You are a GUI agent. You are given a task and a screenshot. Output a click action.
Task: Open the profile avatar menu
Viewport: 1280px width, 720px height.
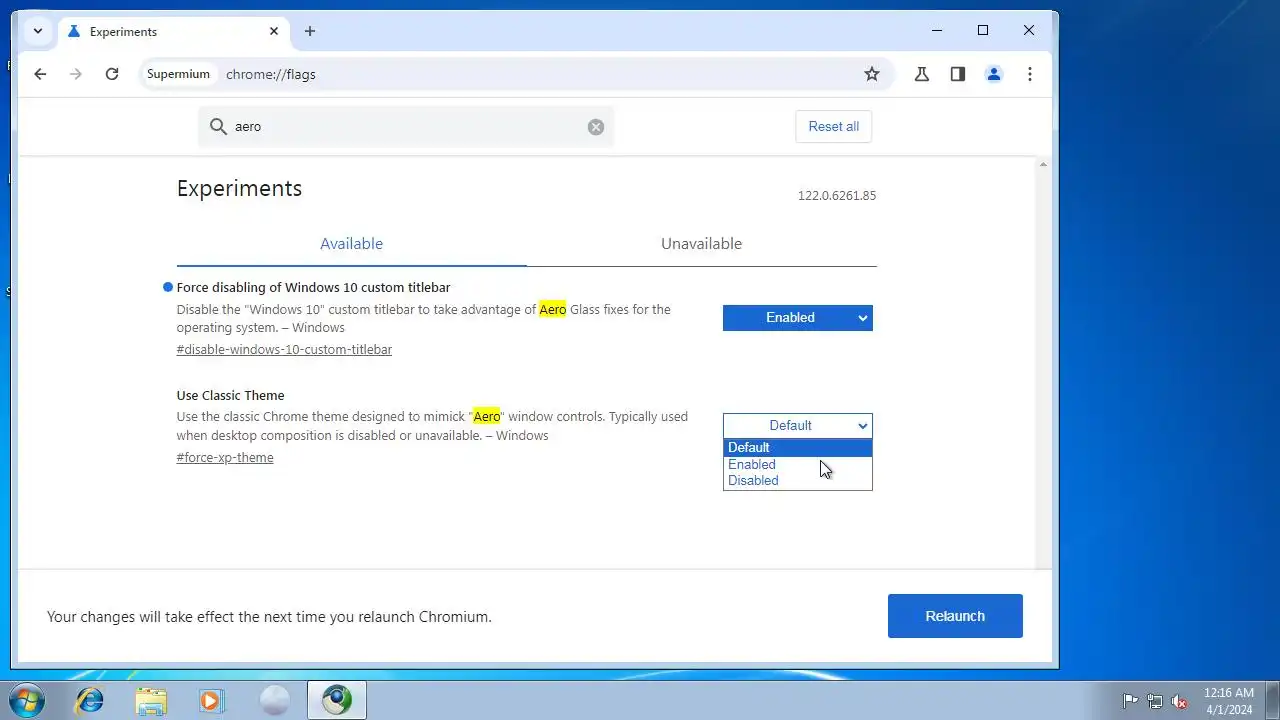(994, 74)
